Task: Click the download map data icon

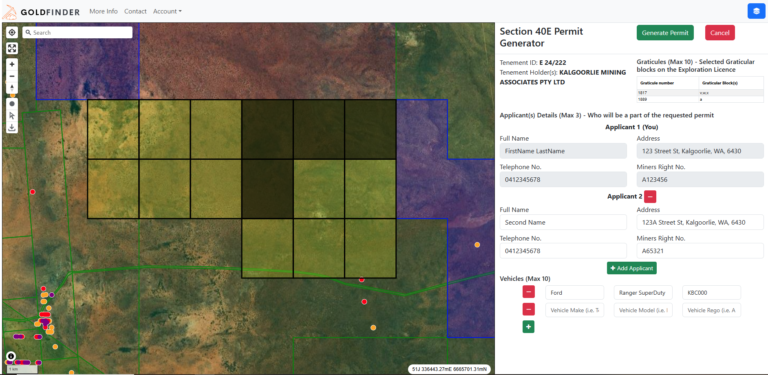Action: click(x=12, y=127)
